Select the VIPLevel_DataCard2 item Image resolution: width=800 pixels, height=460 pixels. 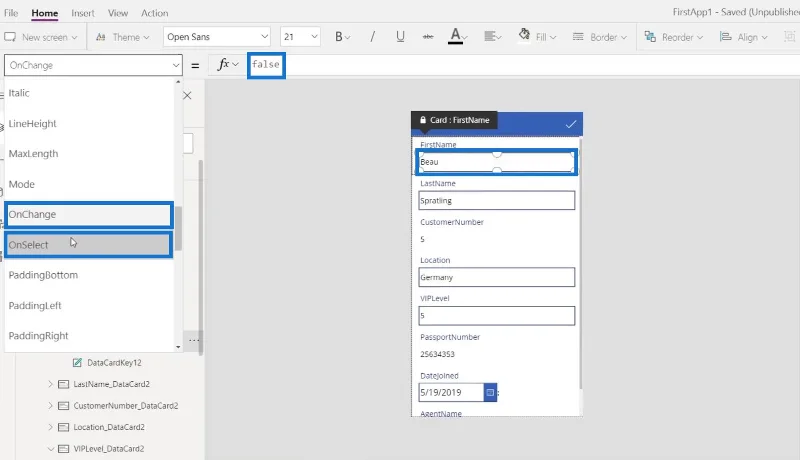tap(108, 449)
